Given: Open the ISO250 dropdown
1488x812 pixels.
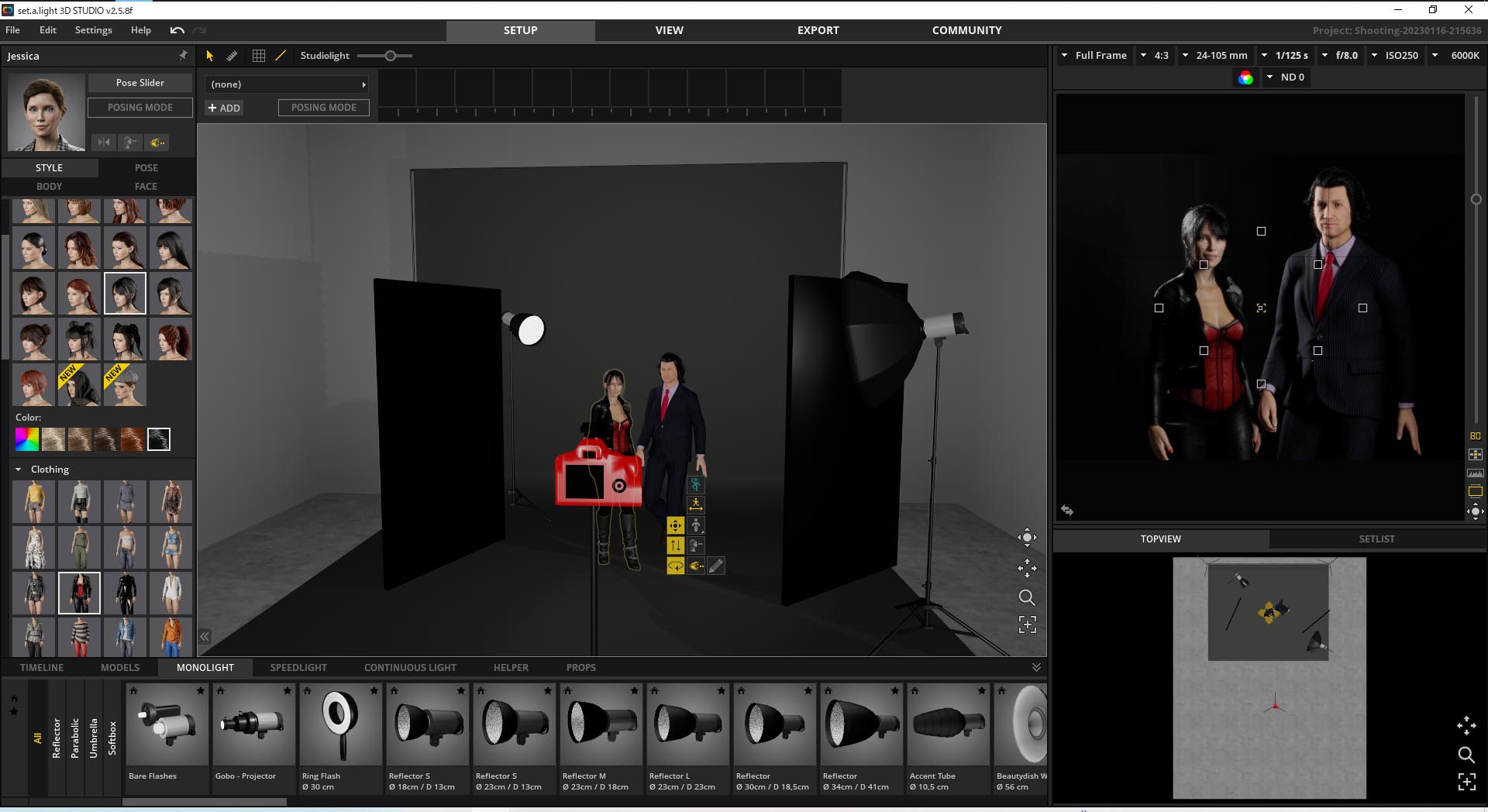Looking at the screenshot, I should coord(1395,56).
